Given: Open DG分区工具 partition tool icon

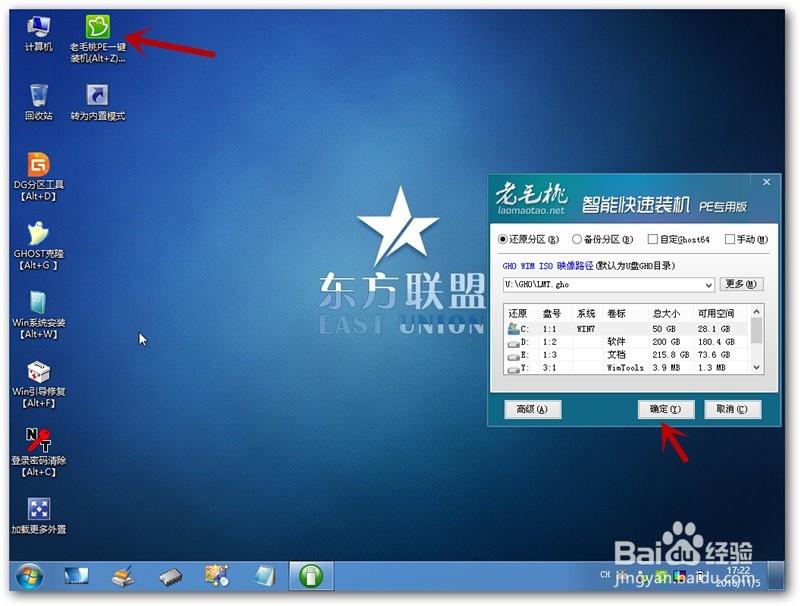Looking at the screenshot, I should click(x=39, y=176).
